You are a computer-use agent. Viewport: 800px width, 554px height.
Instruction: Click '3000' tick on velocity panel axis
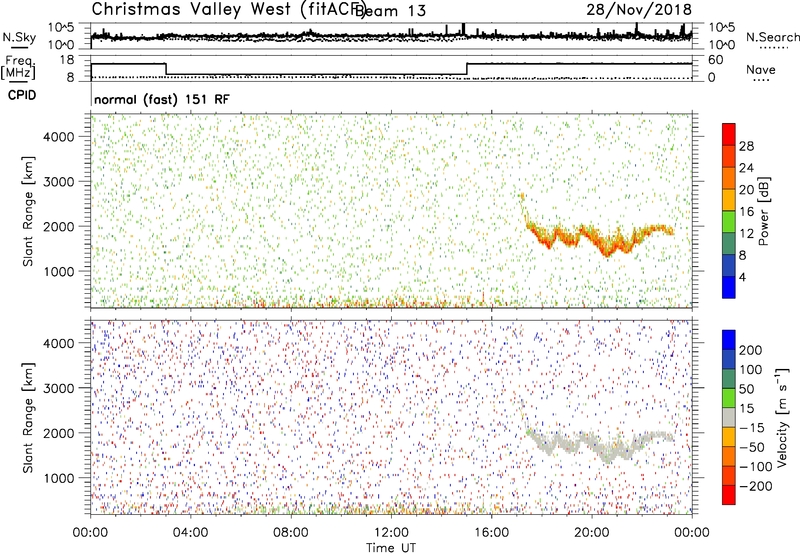pyautogui.click(x=58, y=388)
